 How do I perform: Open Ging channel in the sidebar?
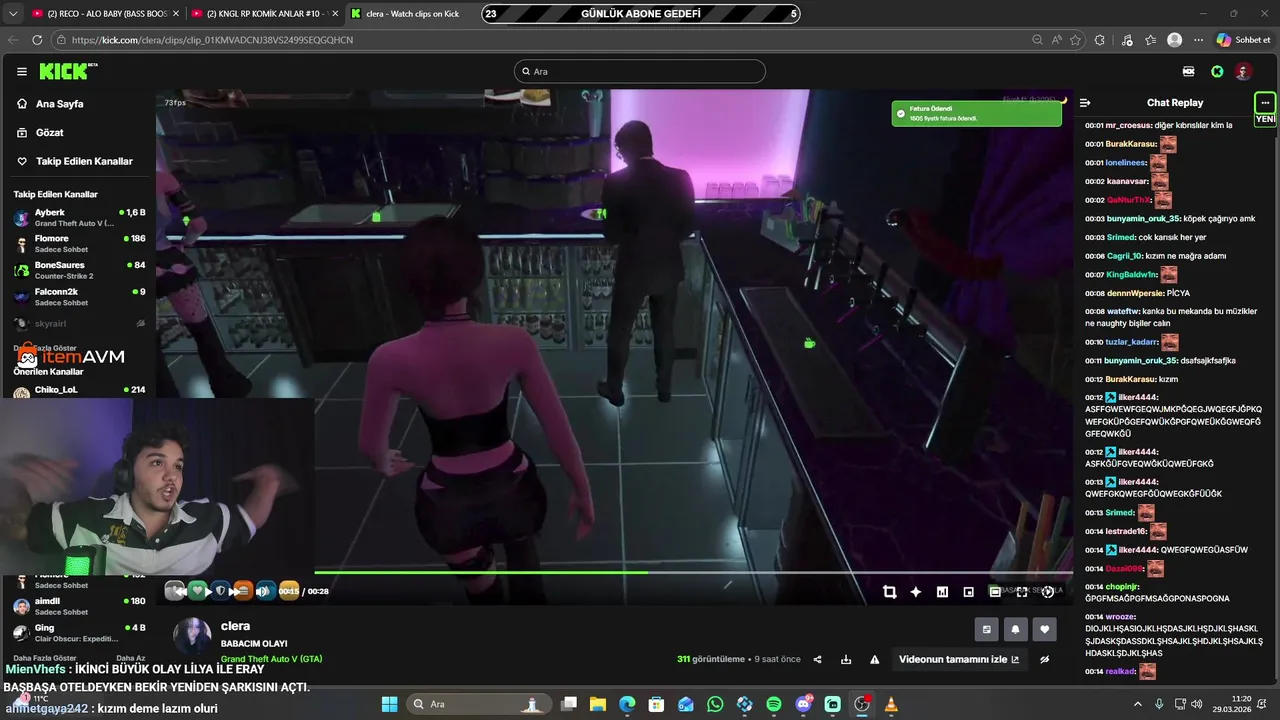pyautogui.click(x=78, y=633)
